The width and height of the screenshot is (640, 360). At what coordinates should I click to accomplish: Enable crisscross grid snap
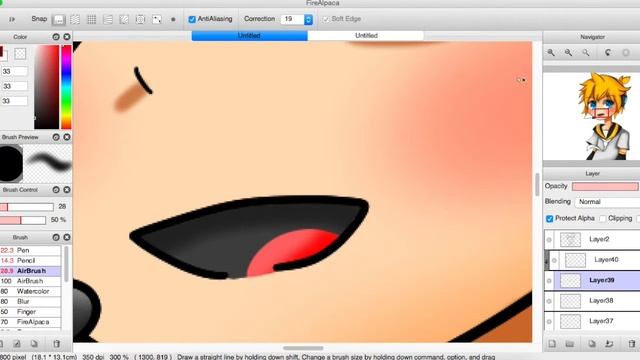click(91, 19)
